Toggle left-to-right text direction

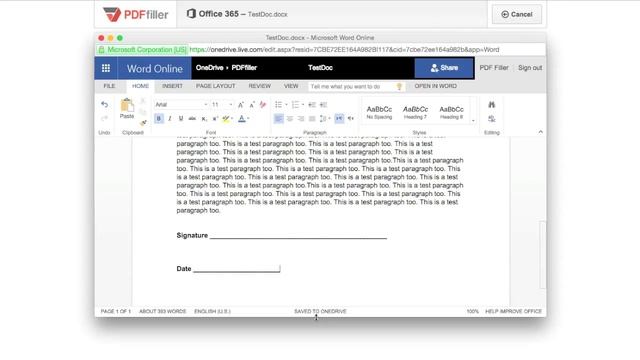pyautogui.click(x=339, y=119)
